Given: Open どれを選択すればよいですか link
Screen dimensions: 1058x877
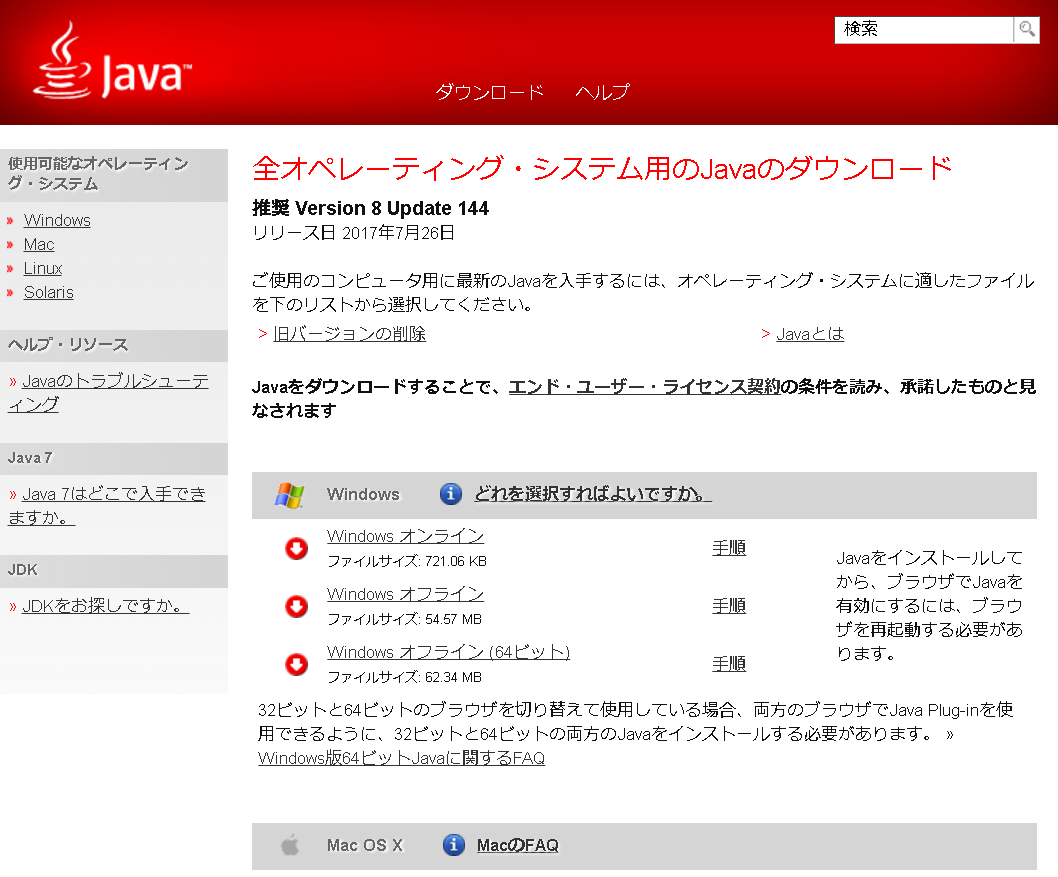Looking at the screenshot, I should pos(593,494).
